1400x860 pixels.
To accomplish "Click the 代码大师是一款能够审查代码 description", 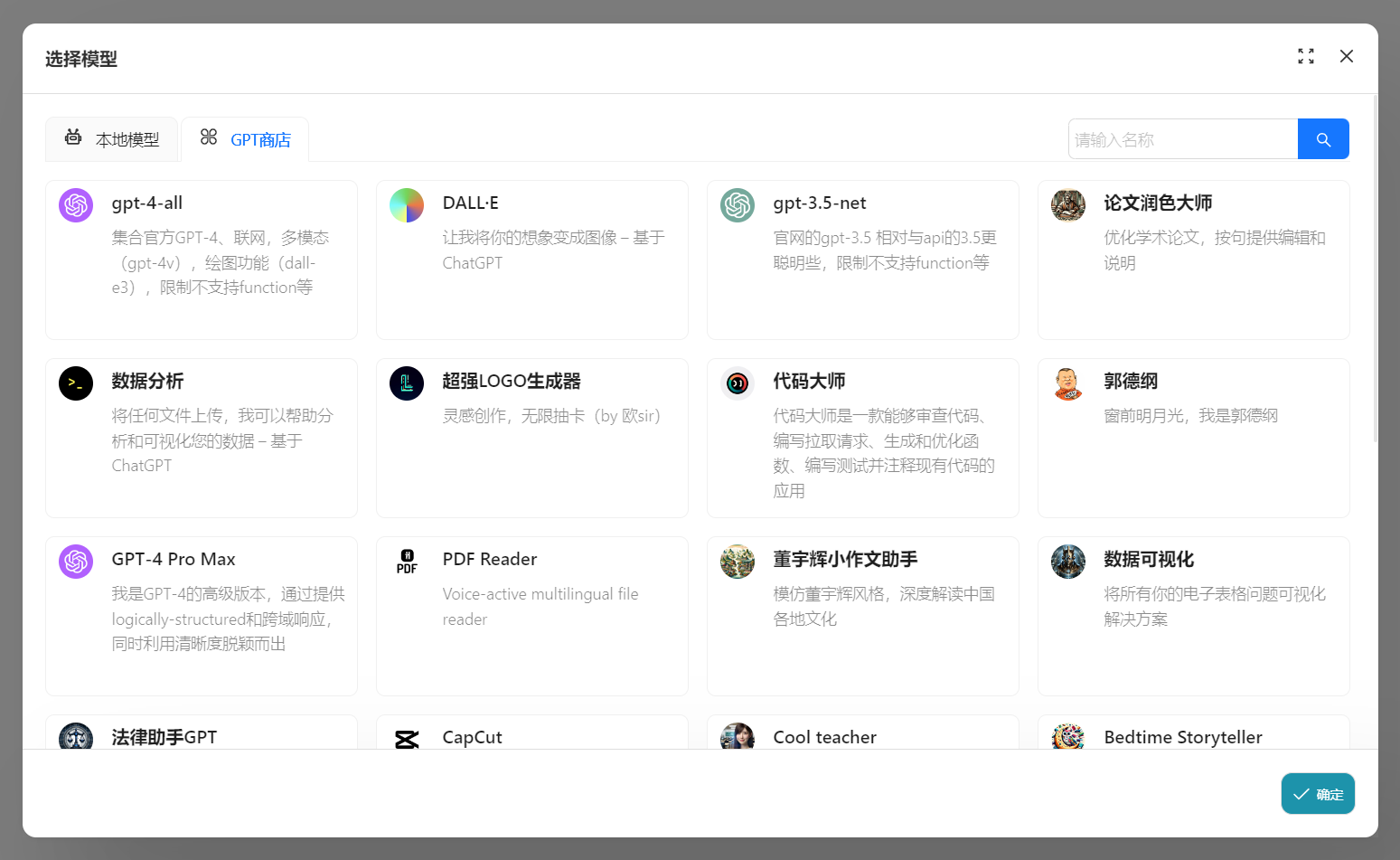I will click(x=884, y=453).
